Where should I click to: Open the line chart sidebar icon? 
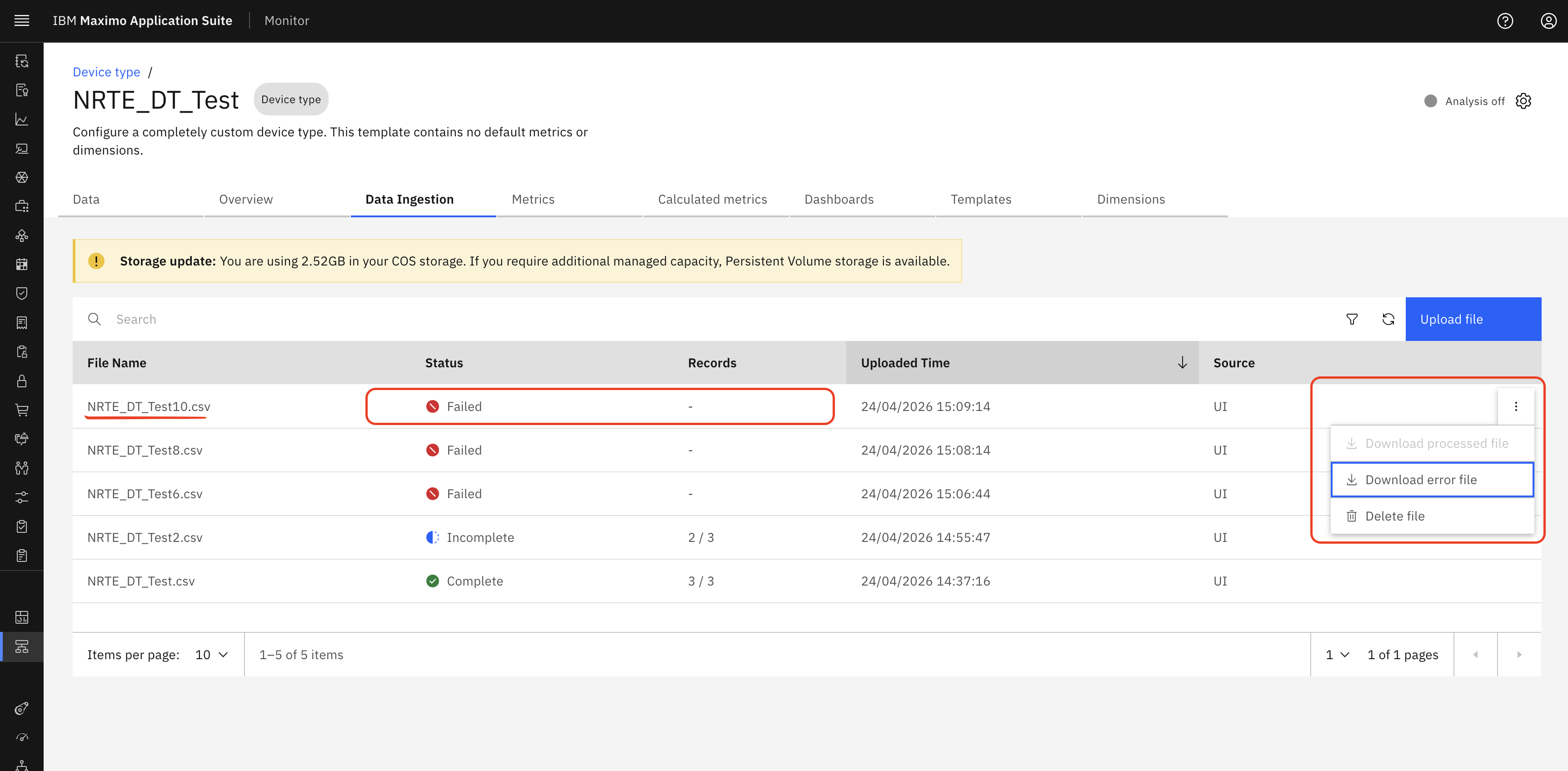pos(22,120)
